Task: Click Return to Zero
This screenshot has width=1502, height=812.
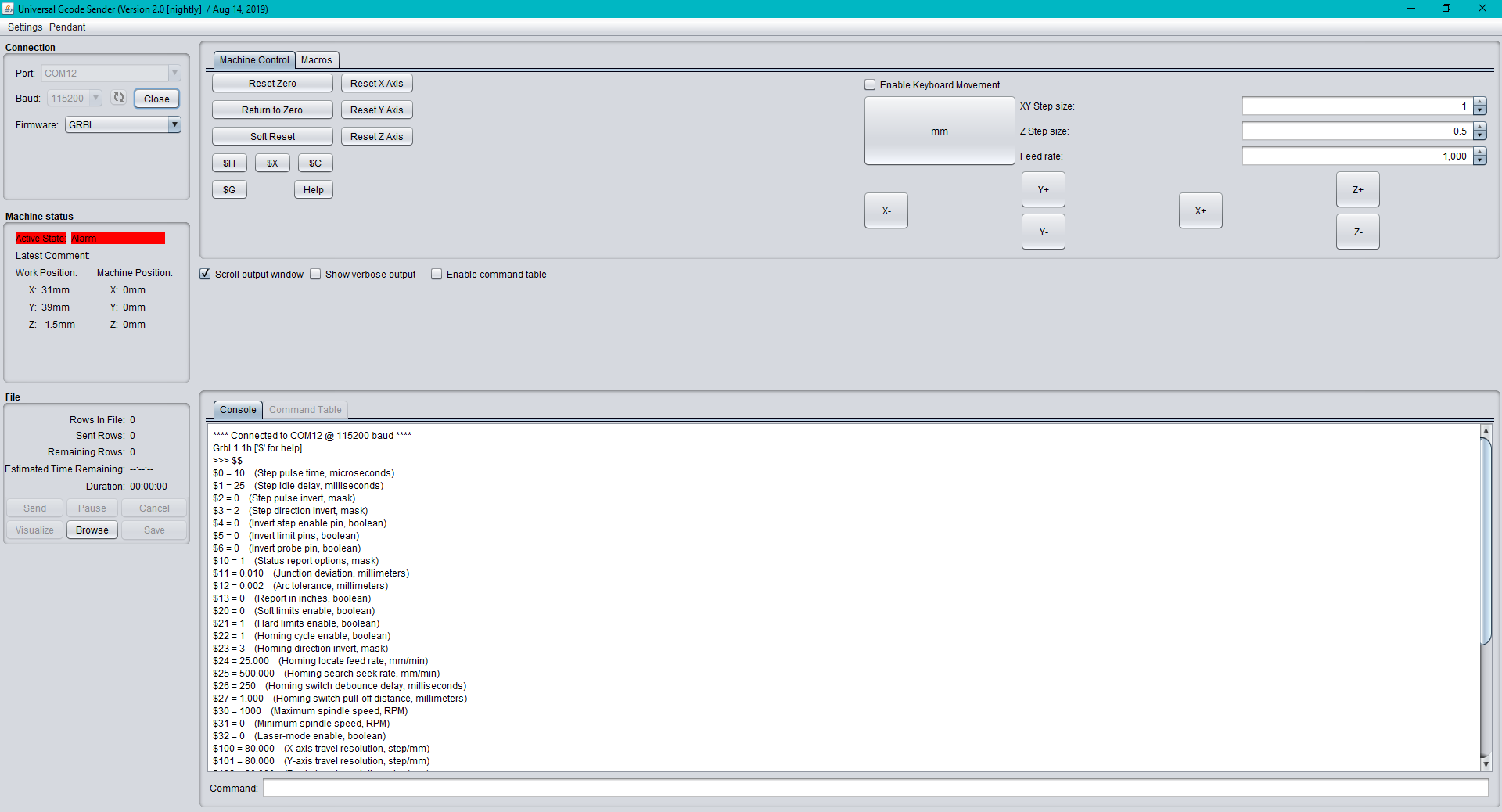Action: (272, 110)
